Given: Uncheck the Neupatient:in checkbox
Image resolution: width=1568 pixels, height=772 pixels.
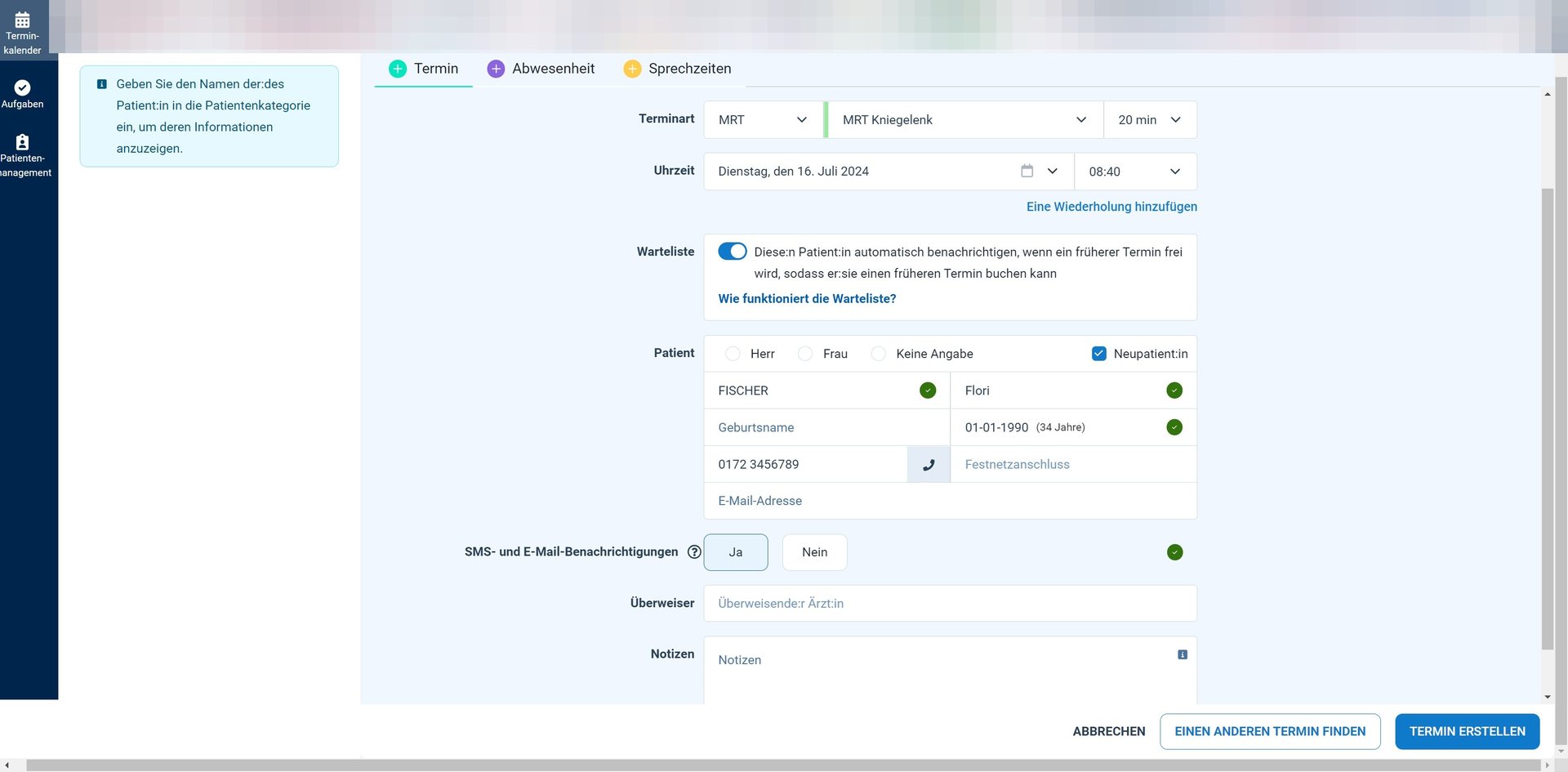Looking at the screenshot, I should (1099, 354).
